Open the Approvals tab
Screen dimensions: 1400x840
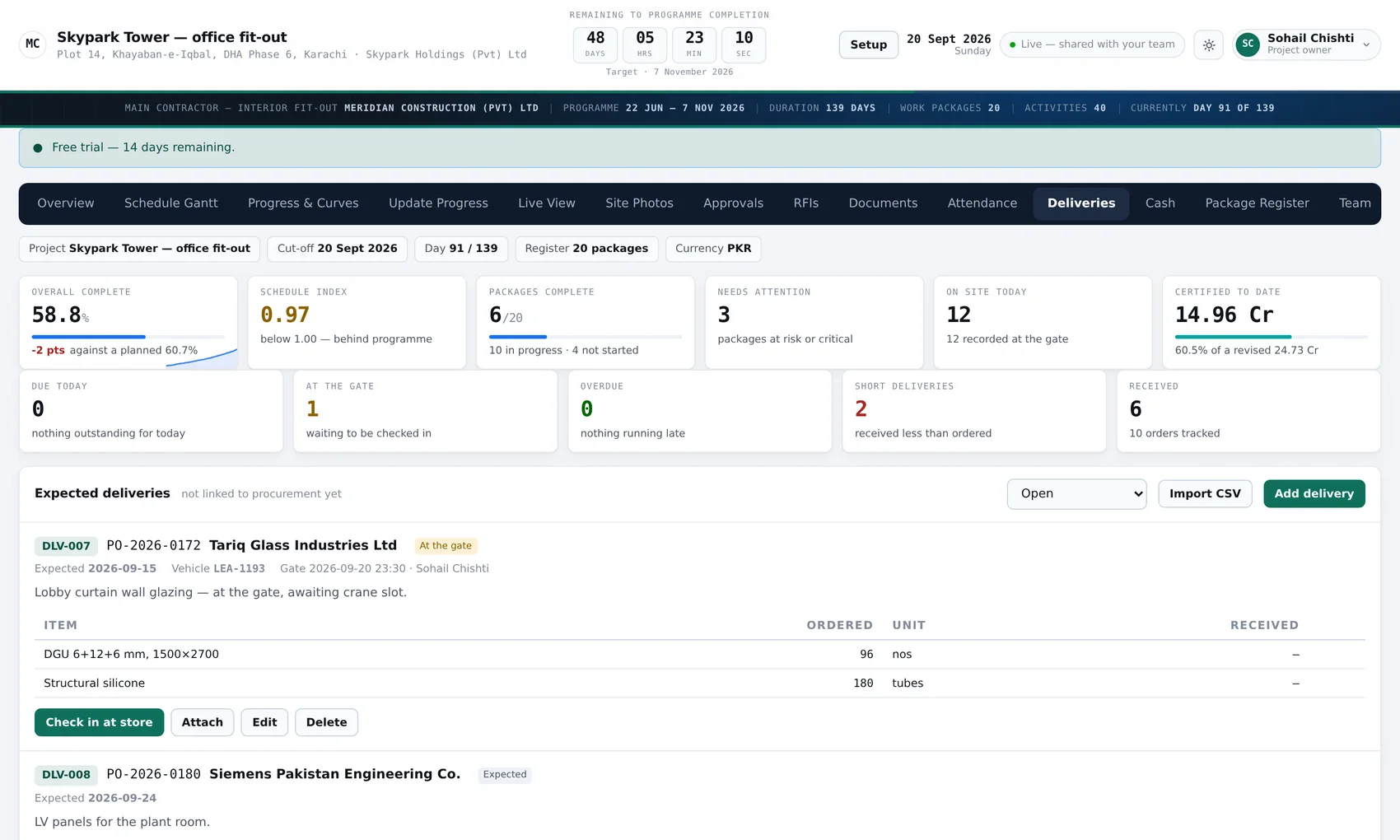(733, 203)
